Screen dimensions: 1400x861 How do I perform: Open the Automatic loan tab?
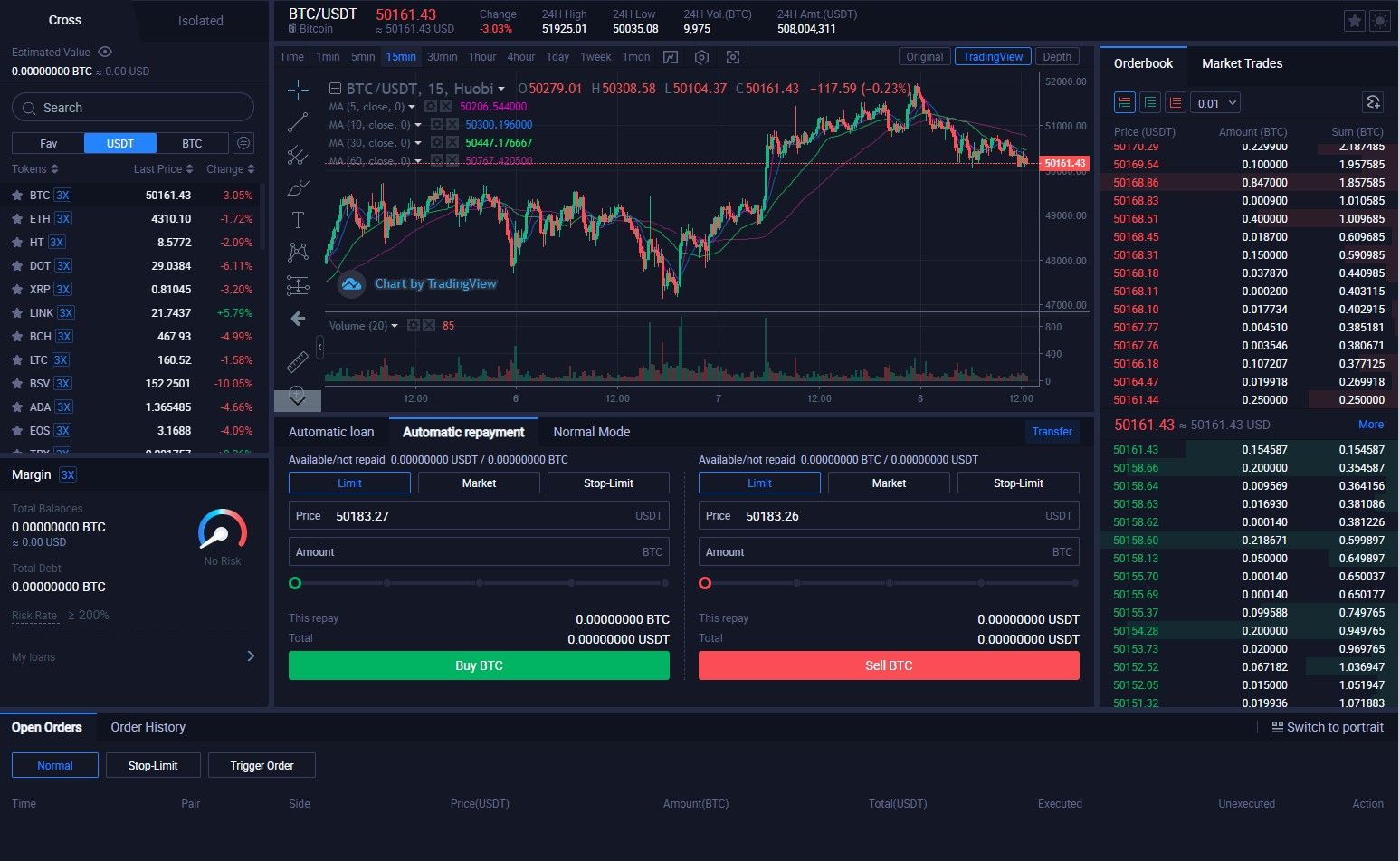[331, 432]
